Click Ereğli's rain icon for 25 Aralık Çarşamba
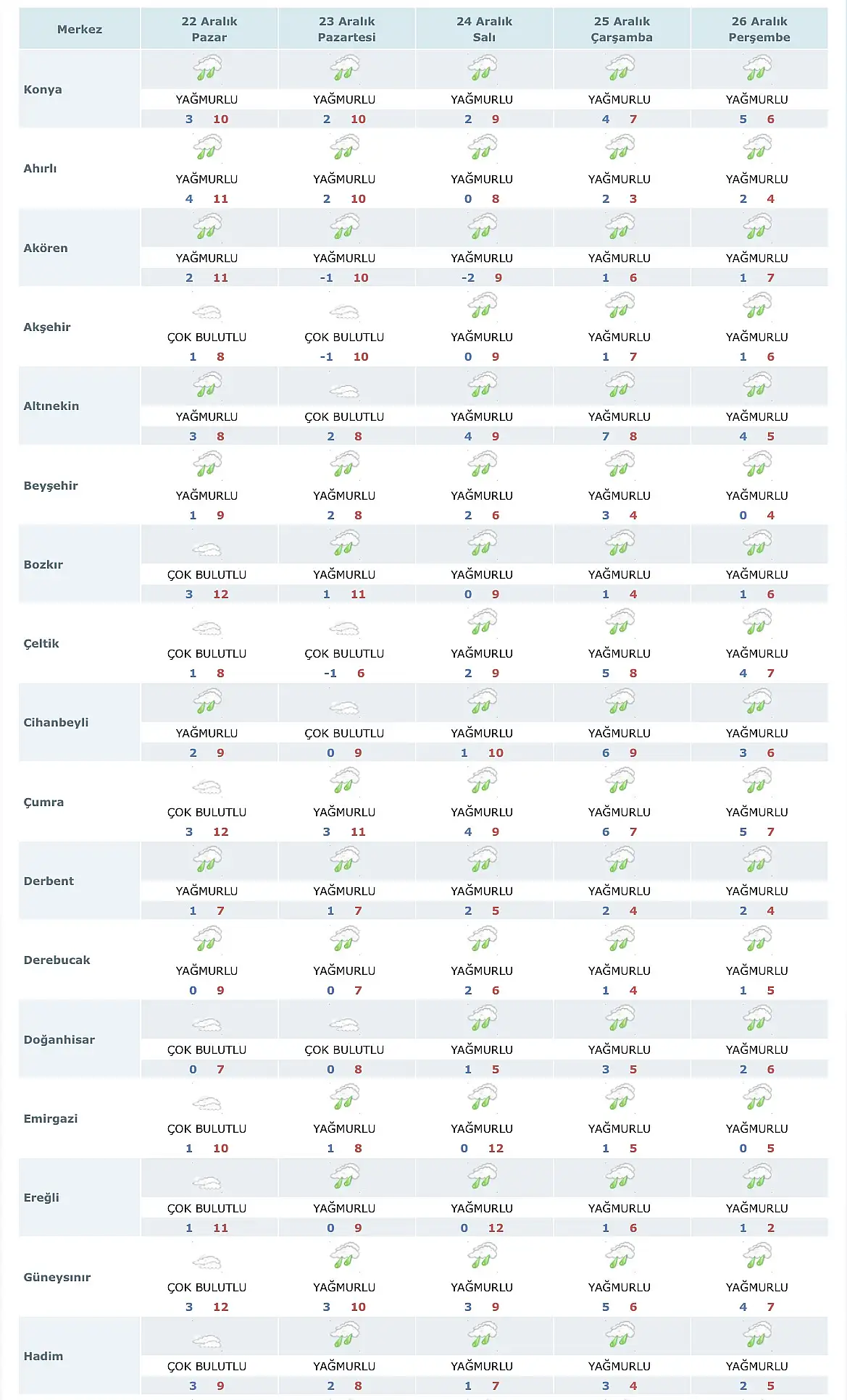Screen dimensions: 847x1400 tap(620, 1177)
